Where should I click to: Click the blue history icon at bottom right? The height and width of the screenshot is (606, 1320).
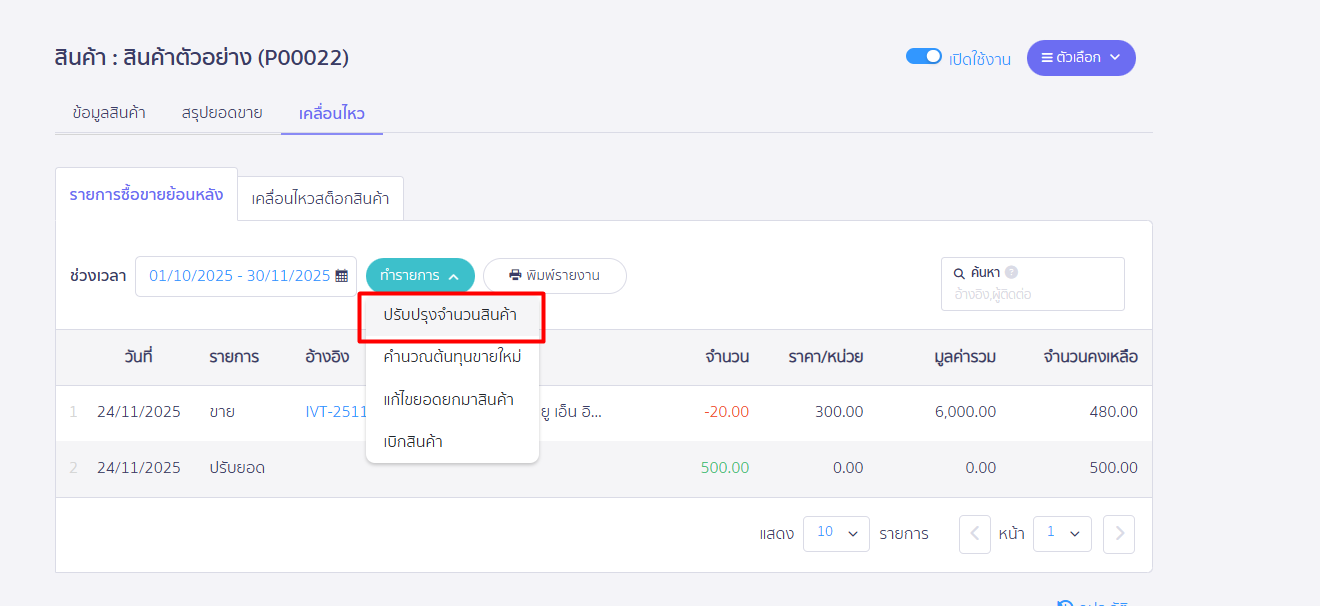[x=1063, y=602]
